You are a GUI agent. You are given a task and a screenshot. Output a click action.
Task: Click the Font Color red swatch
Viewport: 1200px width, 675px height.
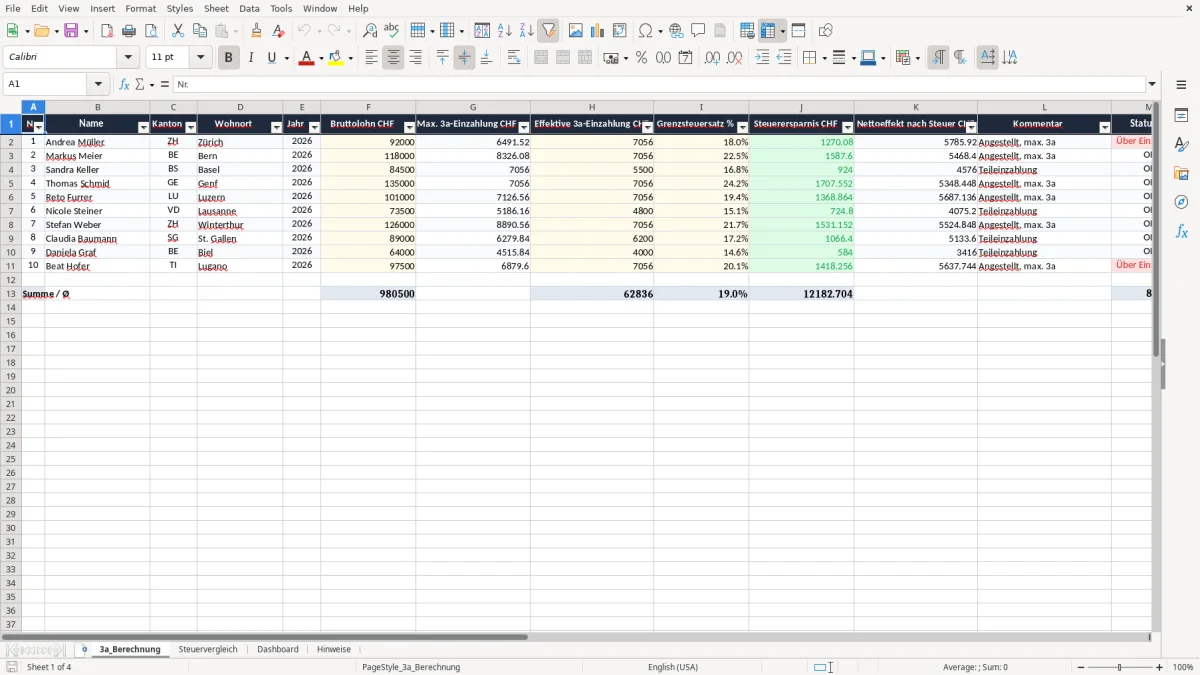coord(306,58)
